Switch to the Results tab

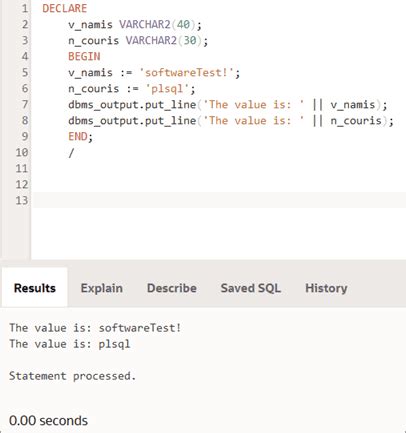[35, 288]
